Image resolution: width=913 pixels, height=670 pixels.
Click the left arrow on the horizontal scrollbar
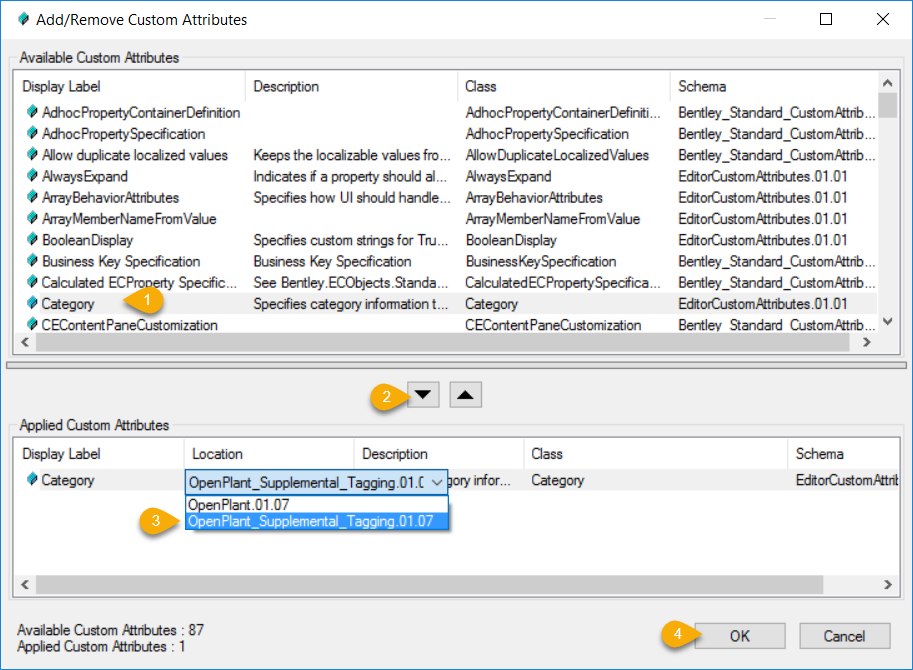pos(24,342)
